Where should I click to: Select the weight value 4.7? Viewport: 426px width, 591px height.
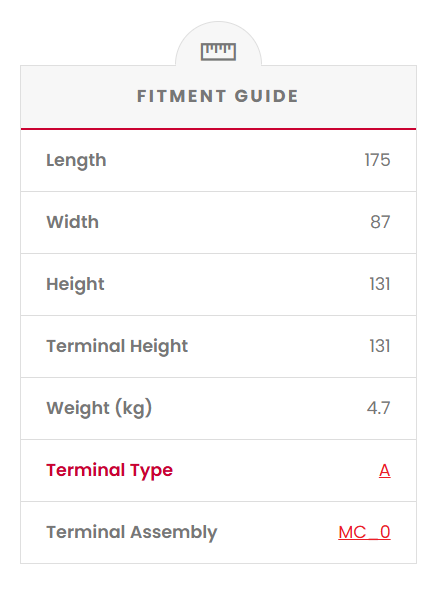pyautogui.click(x=378, y=408)
